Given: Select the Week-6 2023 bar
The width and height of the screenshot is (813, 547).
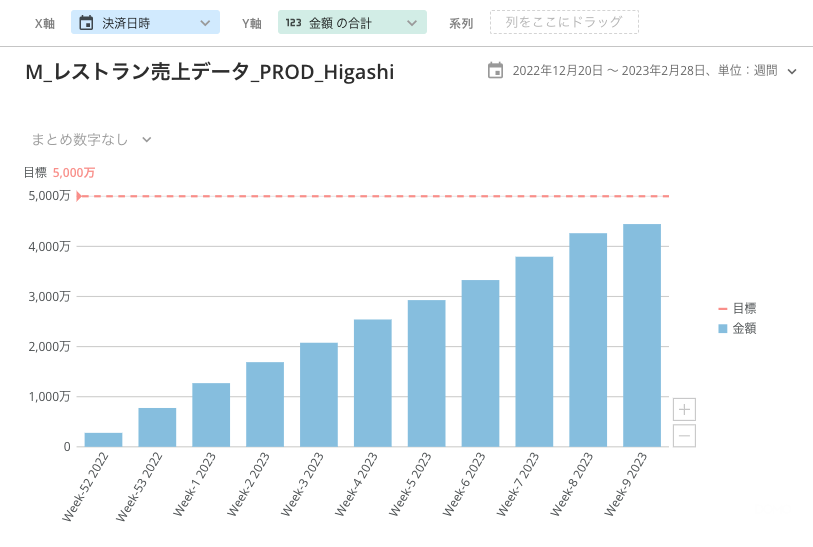Looking at the screenshot, I should coord(481,363).
